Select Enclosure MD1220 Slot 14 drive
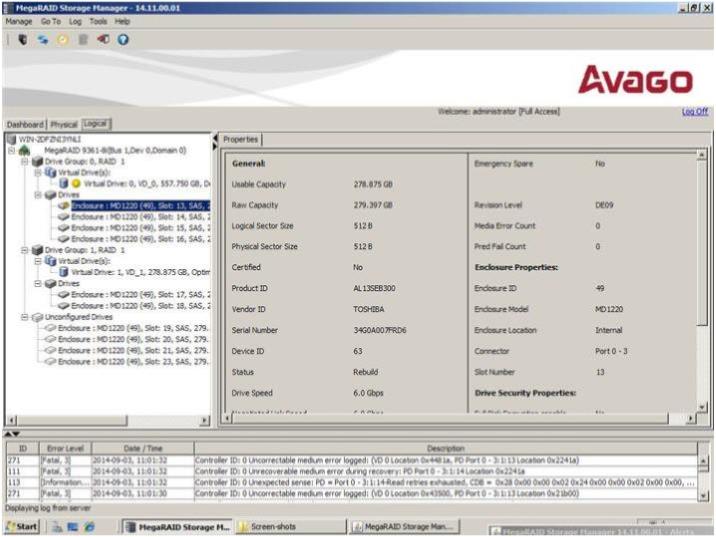The height and width of the screenshot is (537, 716). pyautogui.click(x=140, y=216)
